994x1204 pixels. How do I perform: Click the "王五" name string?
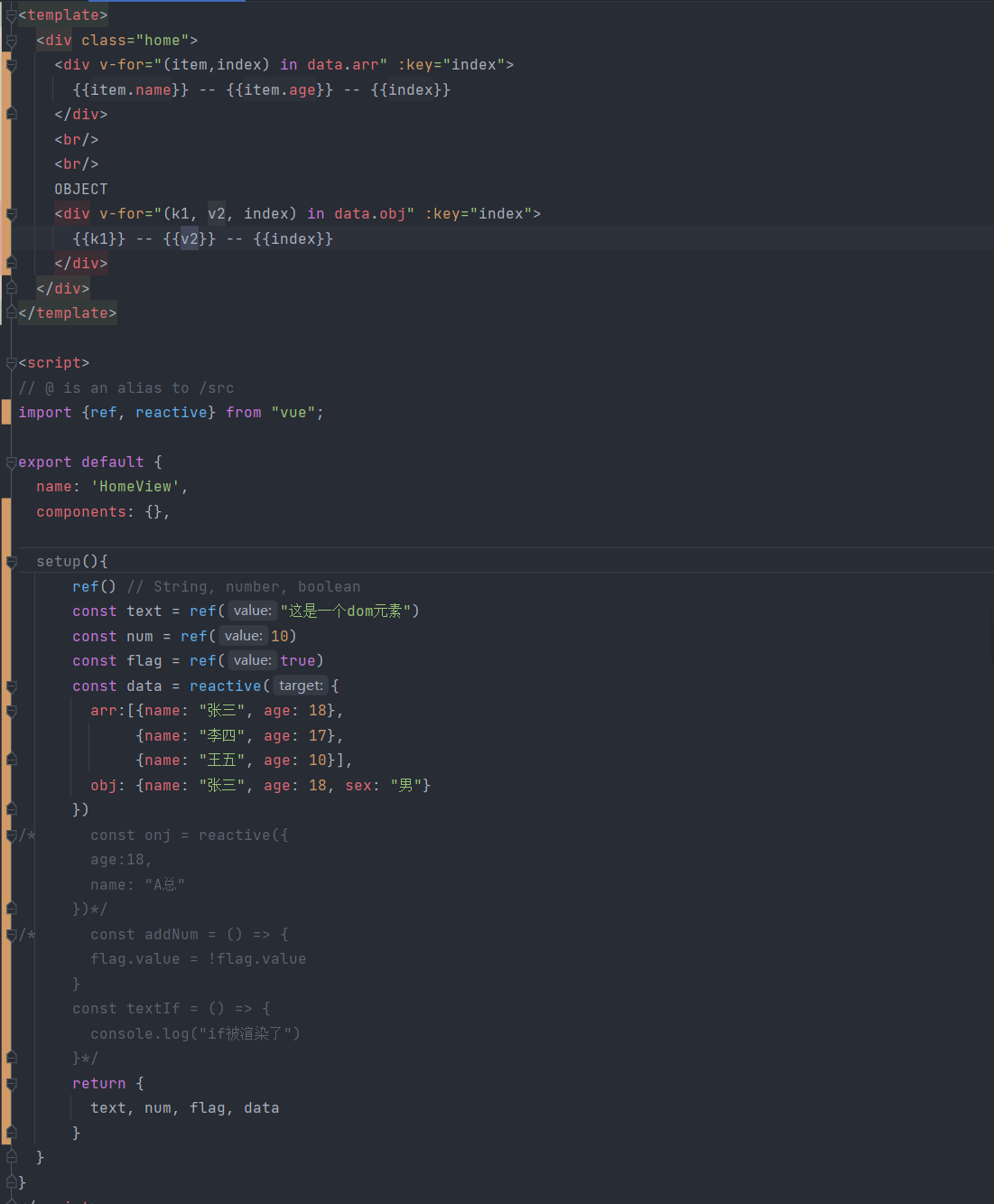point(221,761)
